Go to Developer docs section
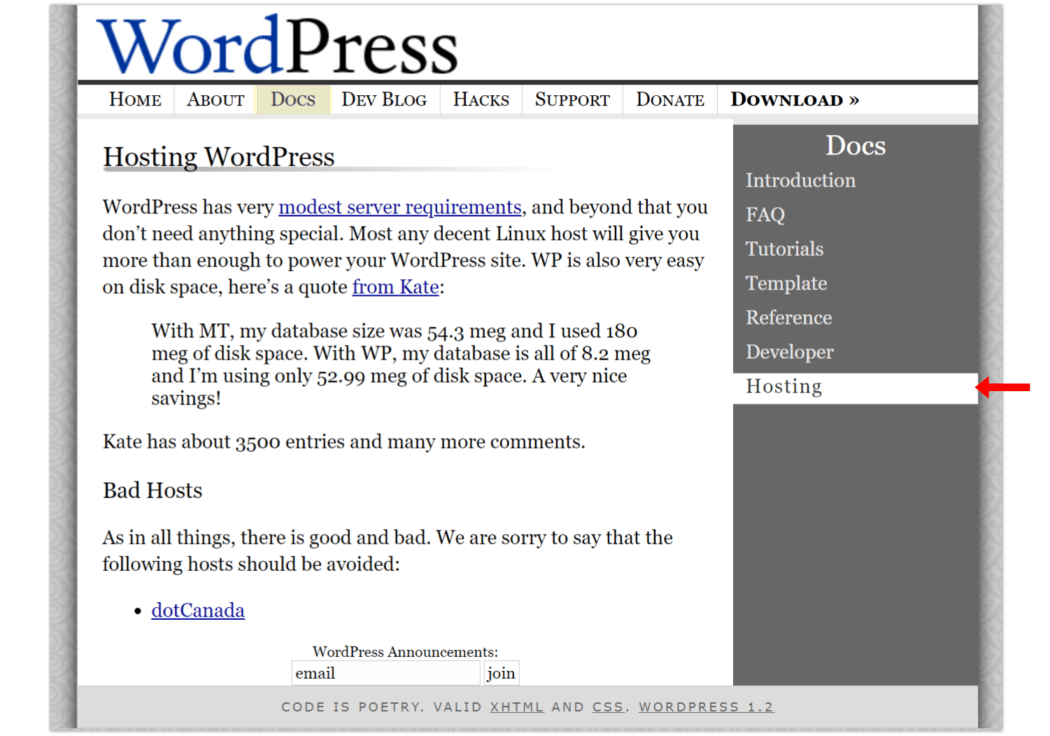 (x=789, y=352)
